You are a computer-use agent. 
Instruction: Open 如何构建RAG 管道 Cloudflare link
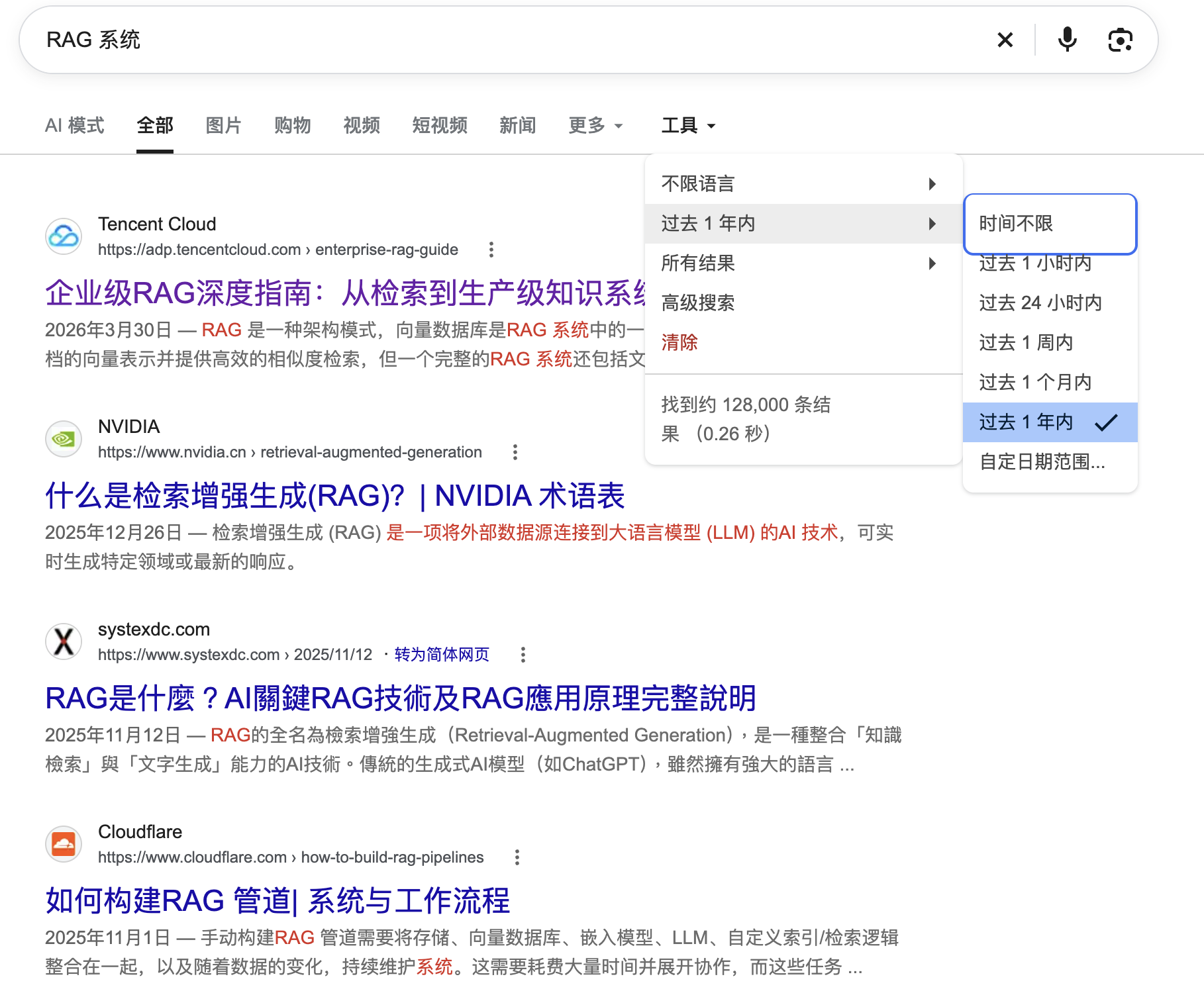(277, 900)
